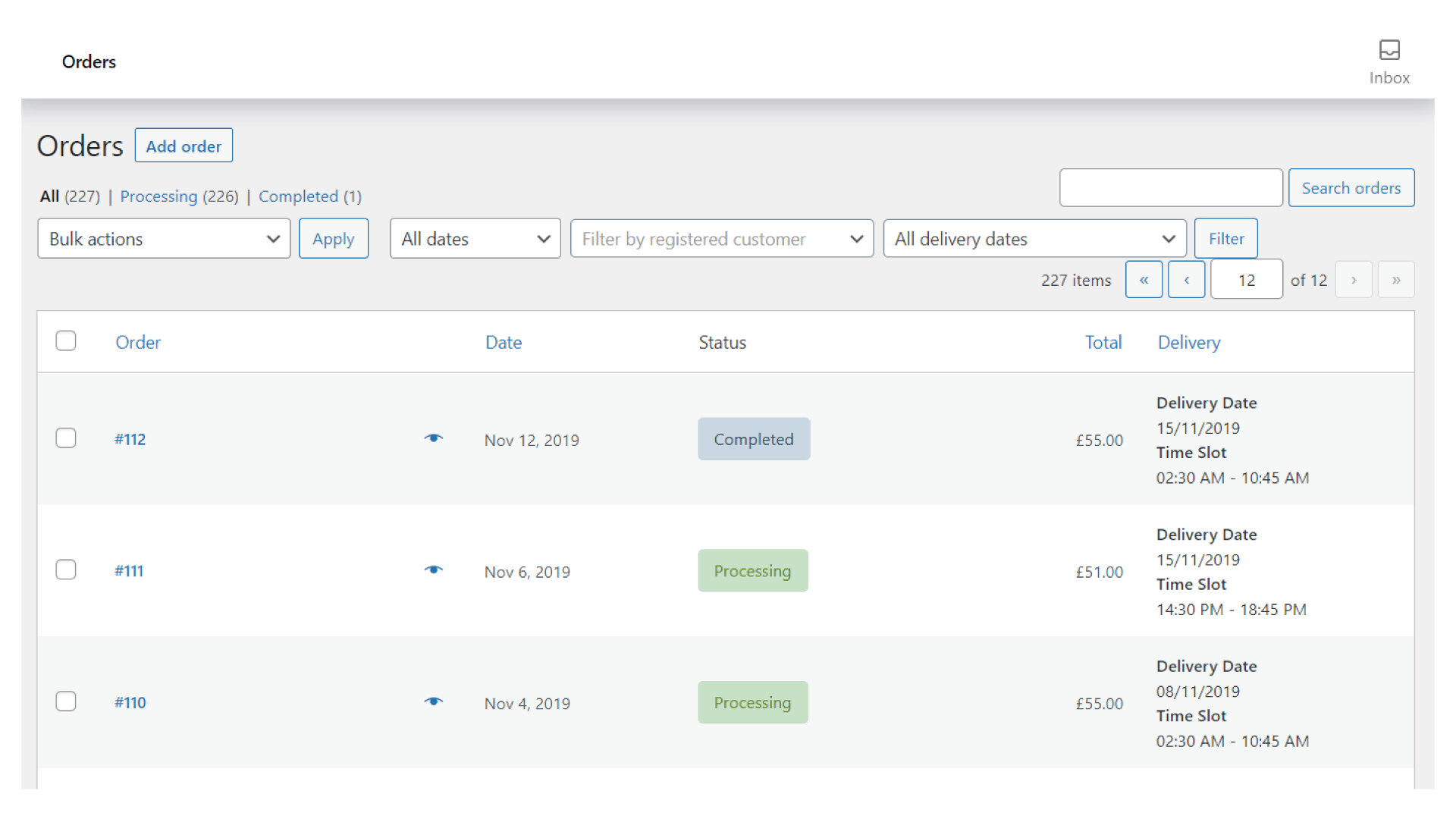Click the eye/preview icon on order #112

[x=435, y=438]
